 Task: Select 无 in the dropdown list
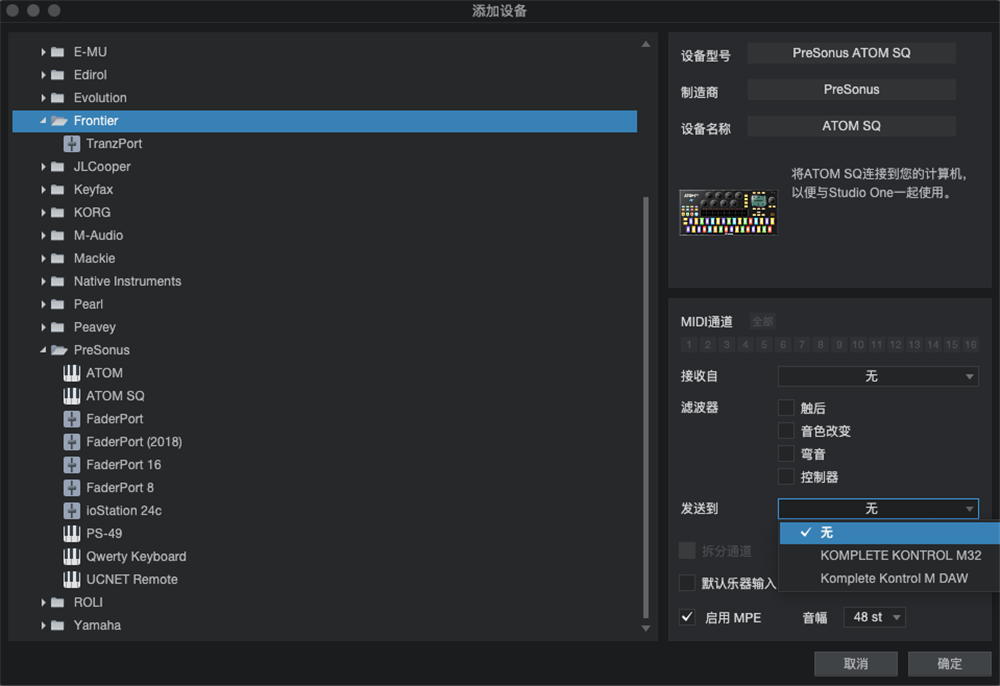(x=889, y=532)
